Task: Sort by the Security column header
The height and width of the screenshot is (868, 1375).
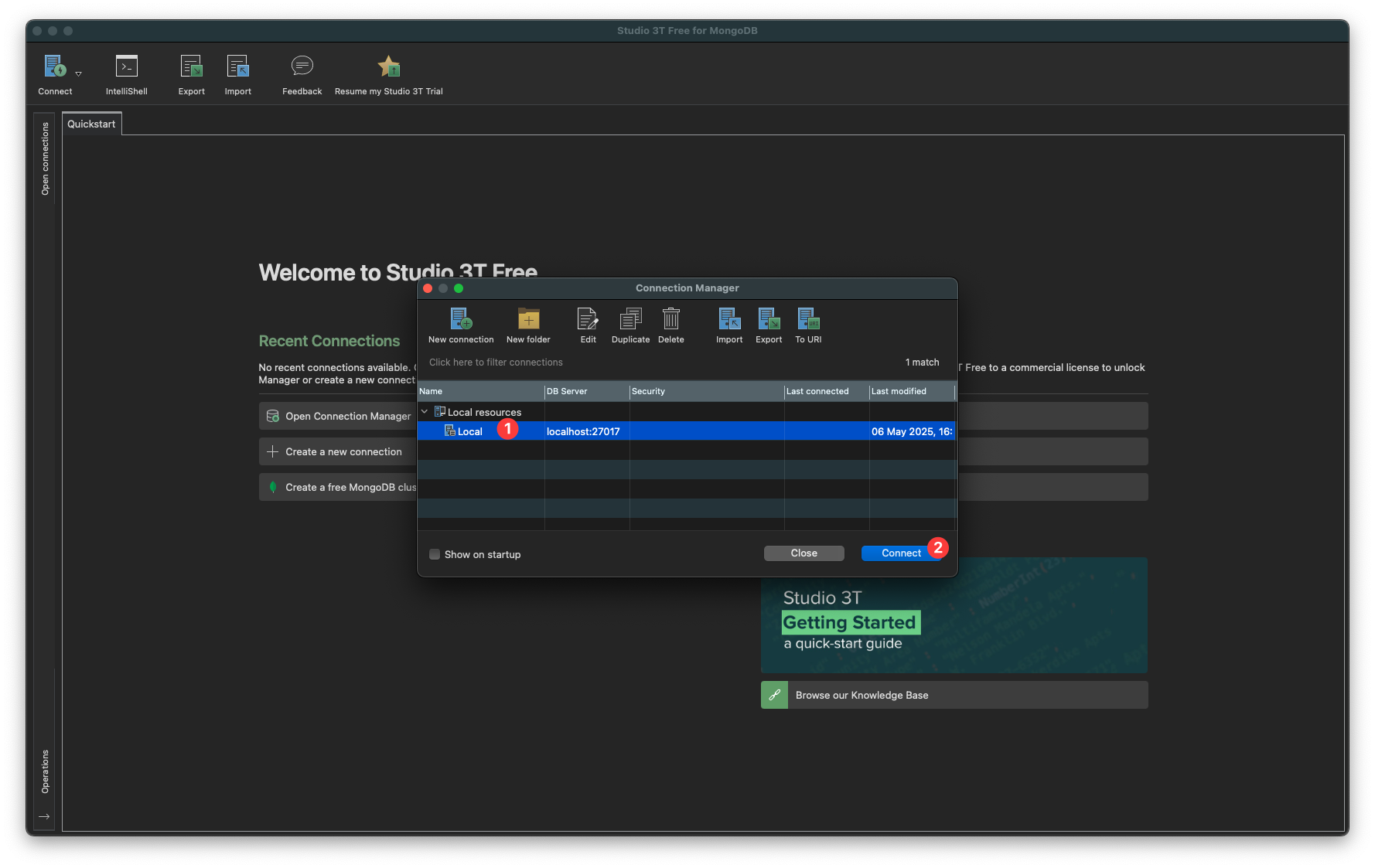Action: 706,391
